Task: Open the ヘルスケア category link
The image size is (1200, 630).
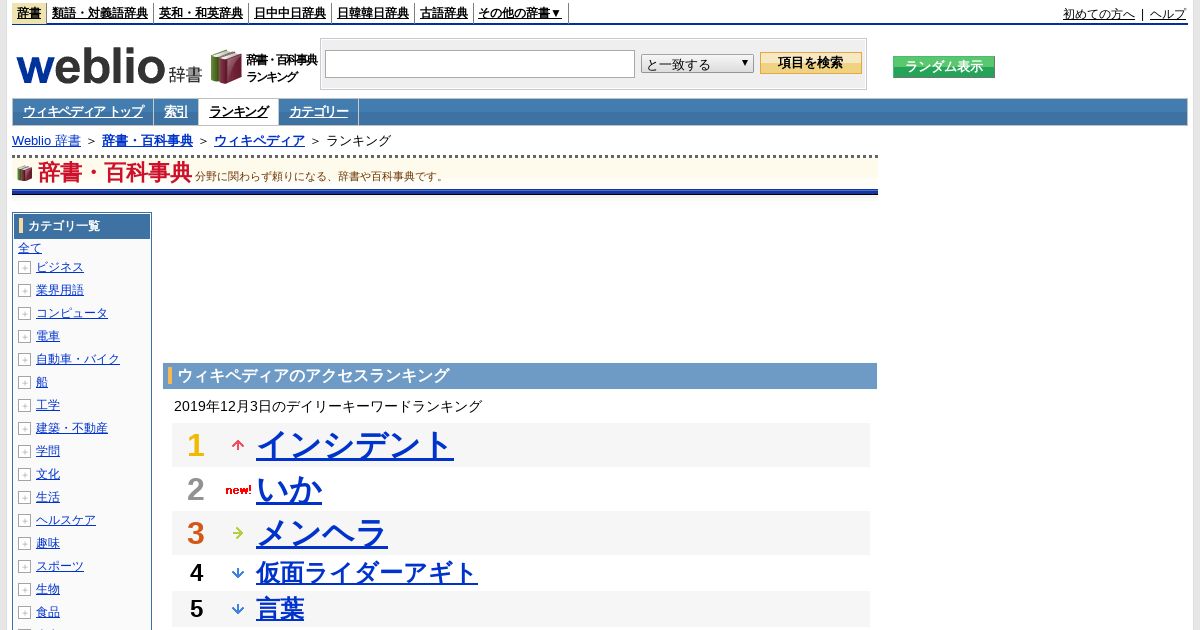Action: coord(66,521)
